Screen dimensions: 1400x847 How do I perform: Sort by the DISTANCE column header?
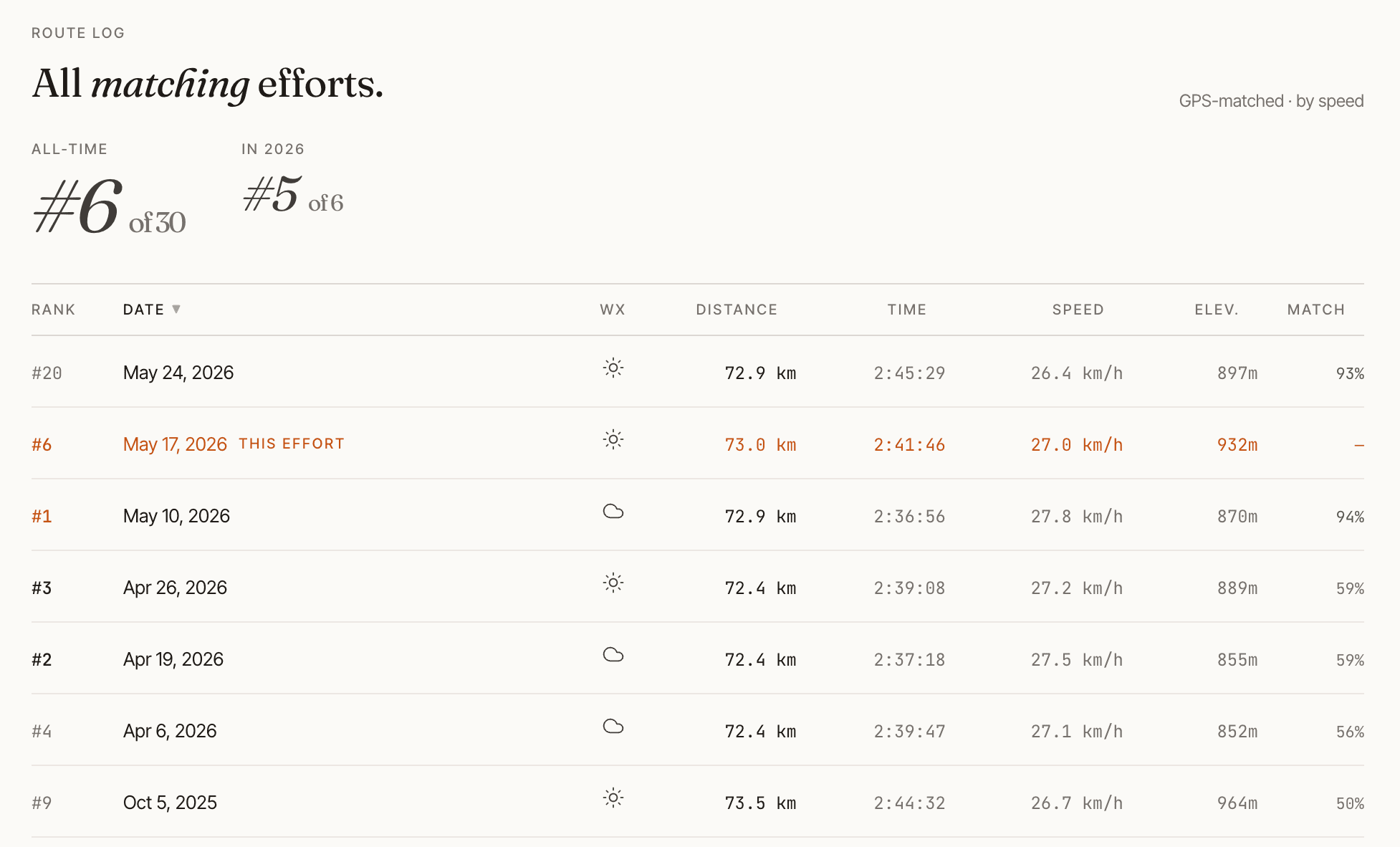(x=737, y=310)
